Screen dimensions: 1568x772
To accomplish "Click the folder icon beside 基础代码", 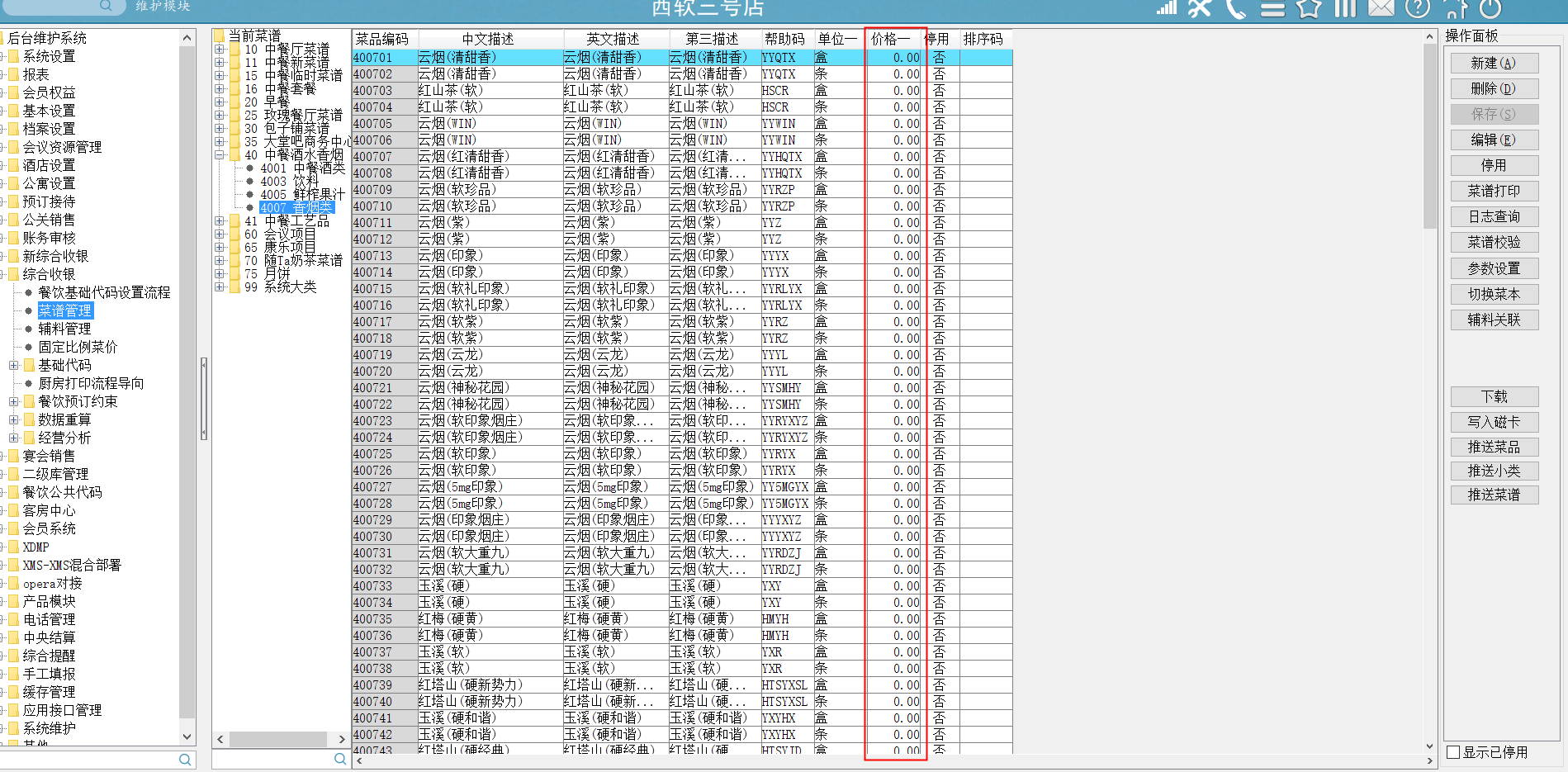I will coord(29,365).
